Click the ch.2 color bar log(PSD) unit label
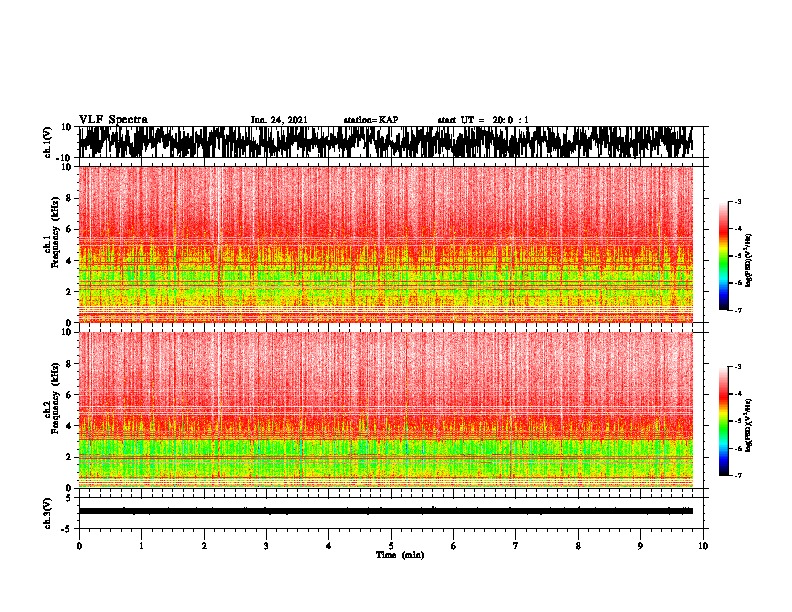Image resolution: width=792 pixels, height=612 pixels. pyautogui.click(x=749, y=426)
